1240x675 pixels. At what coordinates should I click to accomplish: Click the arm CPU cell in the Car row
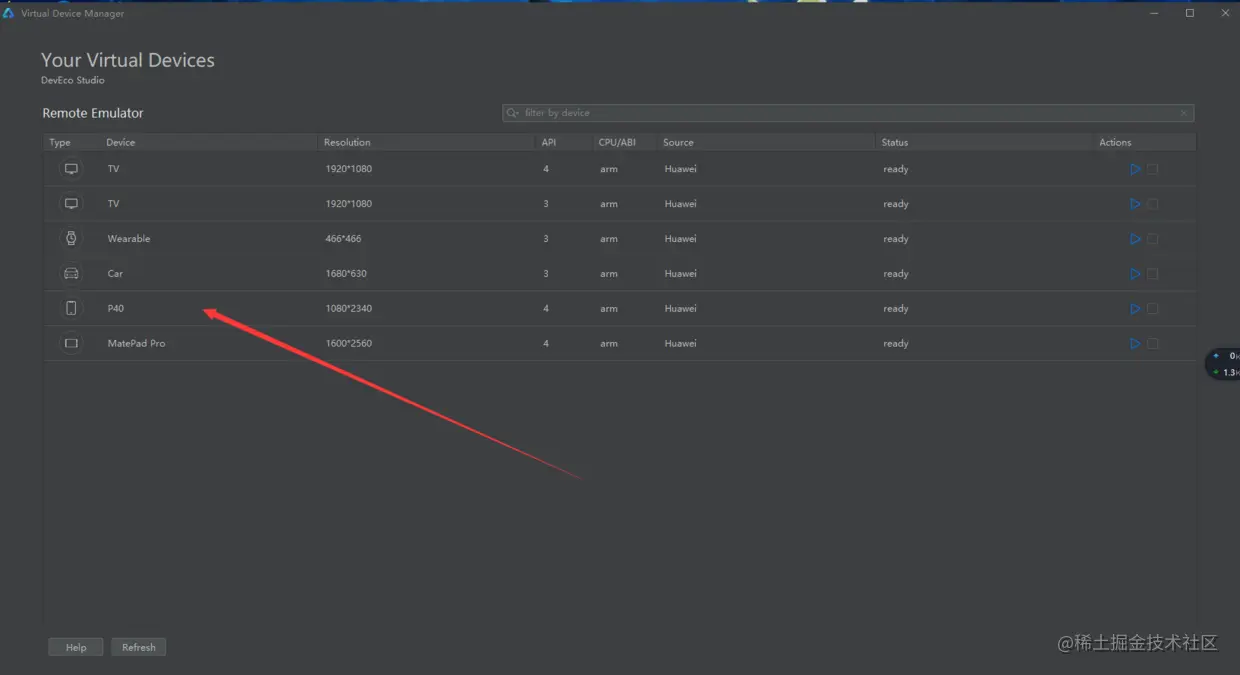pos(609,274)
